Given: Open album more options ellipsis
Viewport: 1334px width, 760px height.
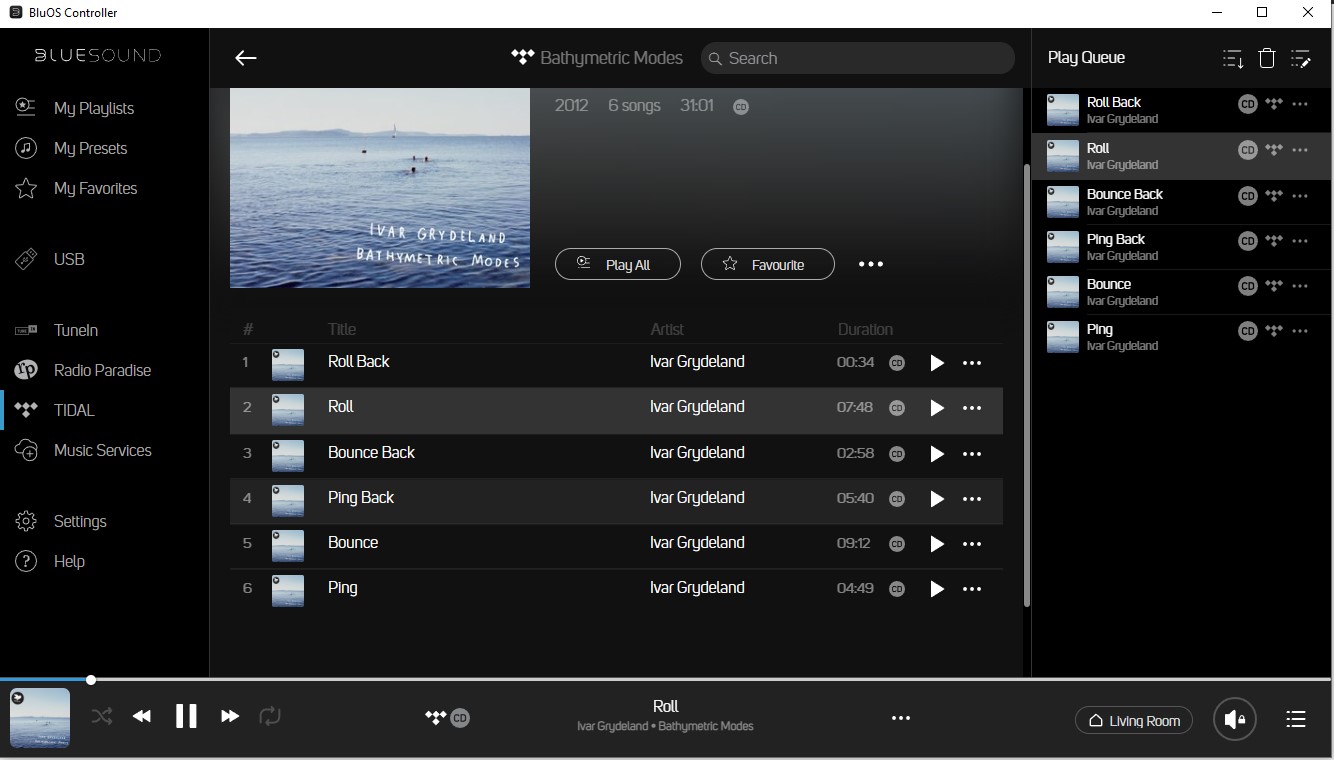Looking at the screenshot, I should [871, 264].
